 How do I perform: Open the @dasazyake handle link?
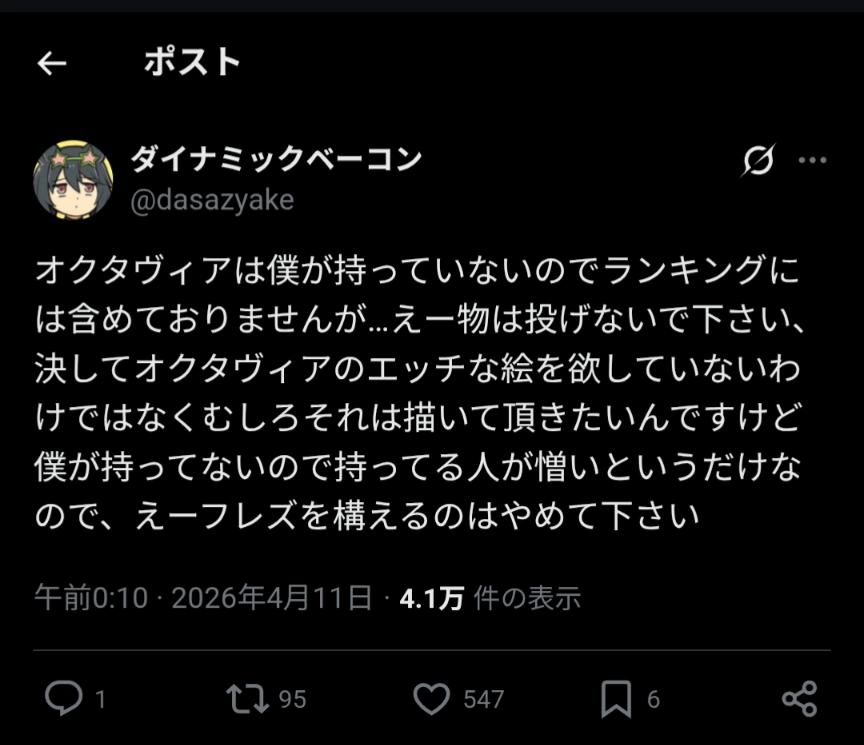(212, 200)
